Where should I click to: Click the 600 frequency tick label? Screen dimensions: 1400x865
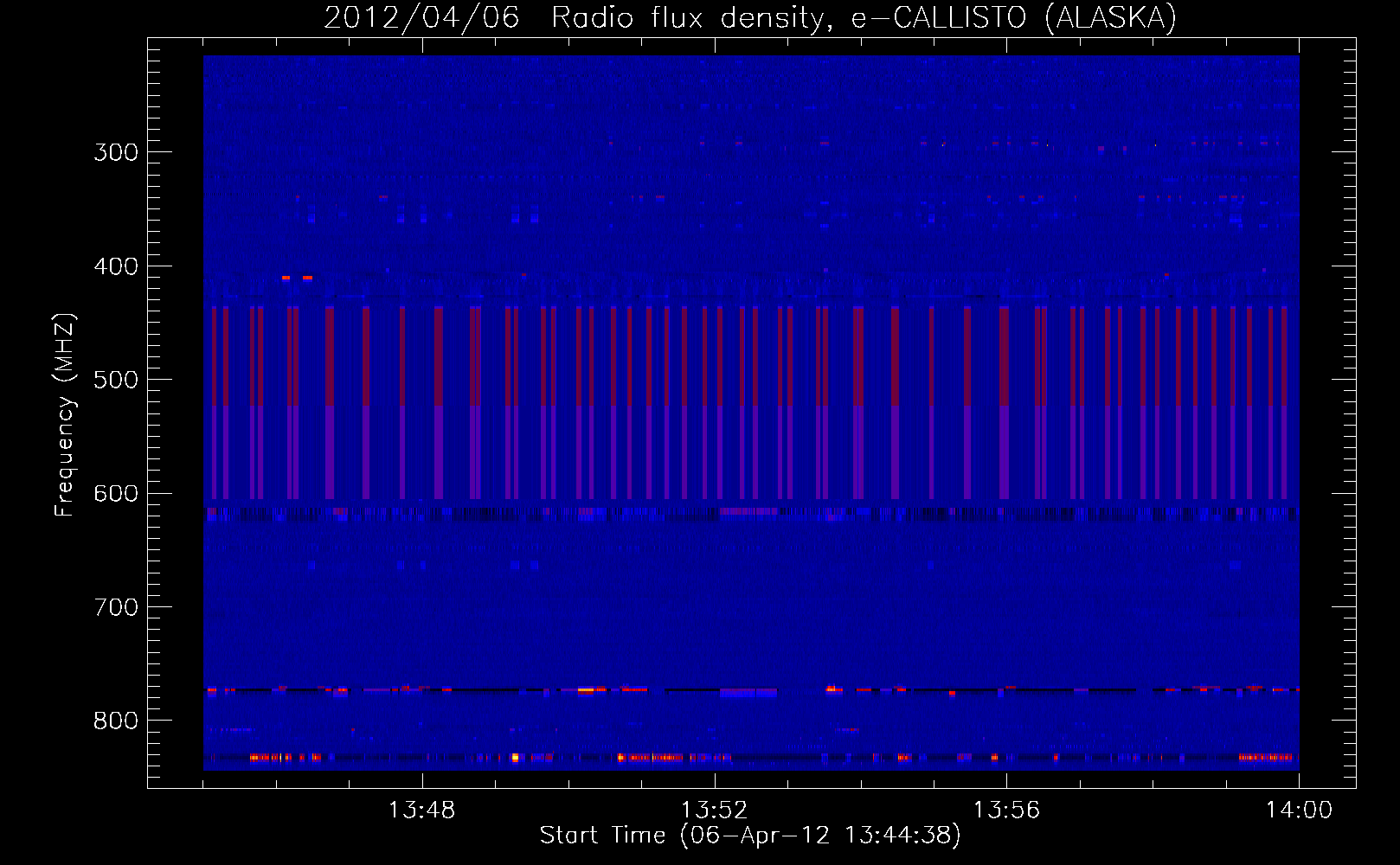pyautogui.click(x=116, y=494)
